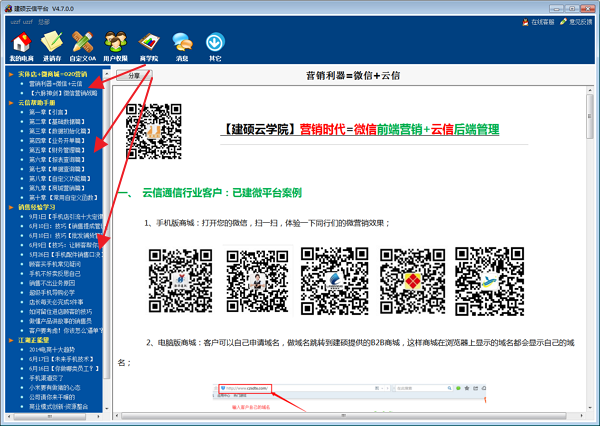Image resolution: width=600 pixels, height=426 pixels.
Task: Click the content pane vertical scrollbar thumb
Action: click(x=590, y=116)
